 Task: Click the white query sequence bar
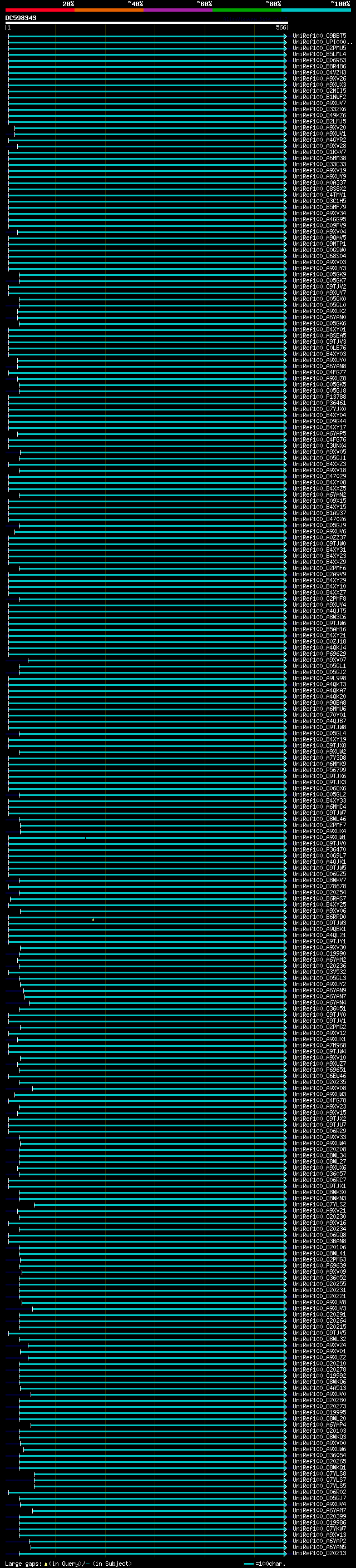(x=147, y=23)
